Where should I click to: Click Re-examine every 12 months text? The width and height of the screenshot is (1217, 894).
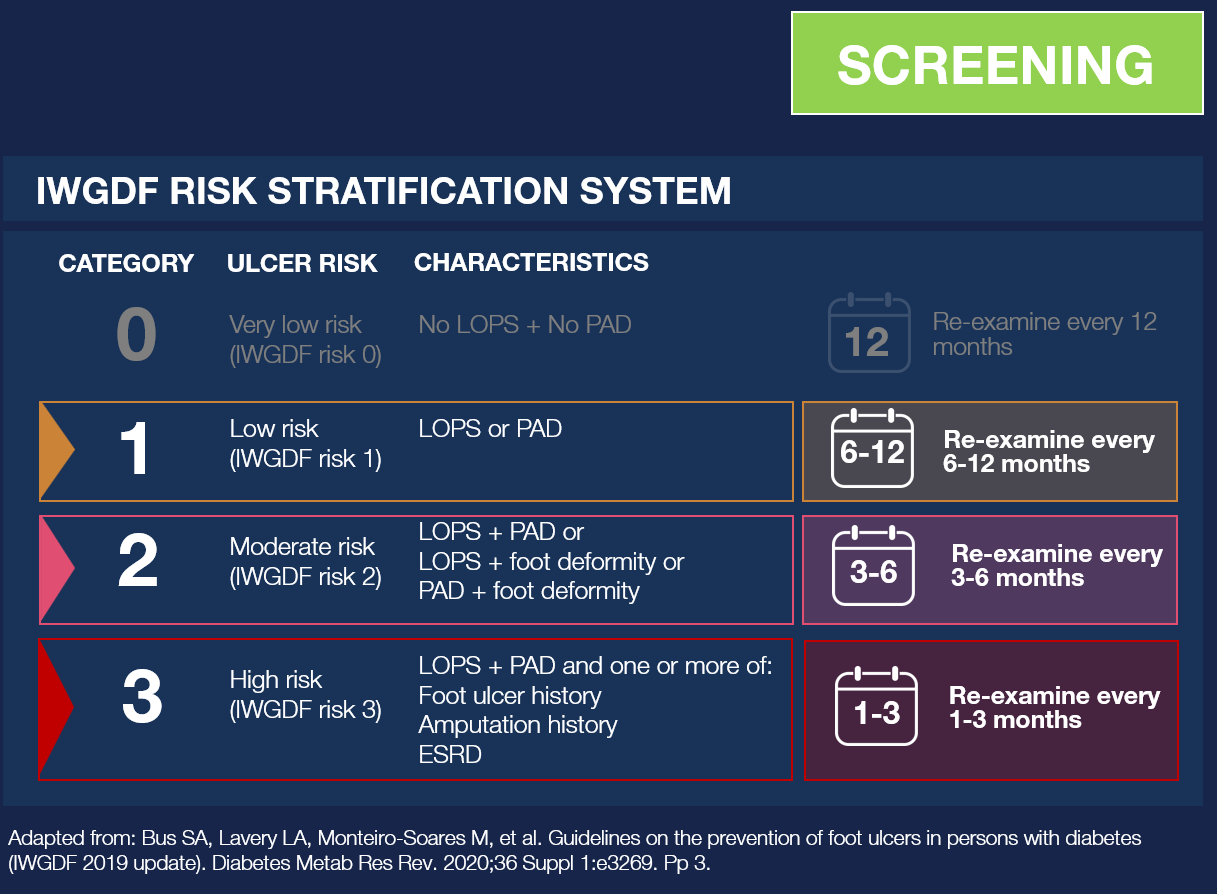[1044, 334]
